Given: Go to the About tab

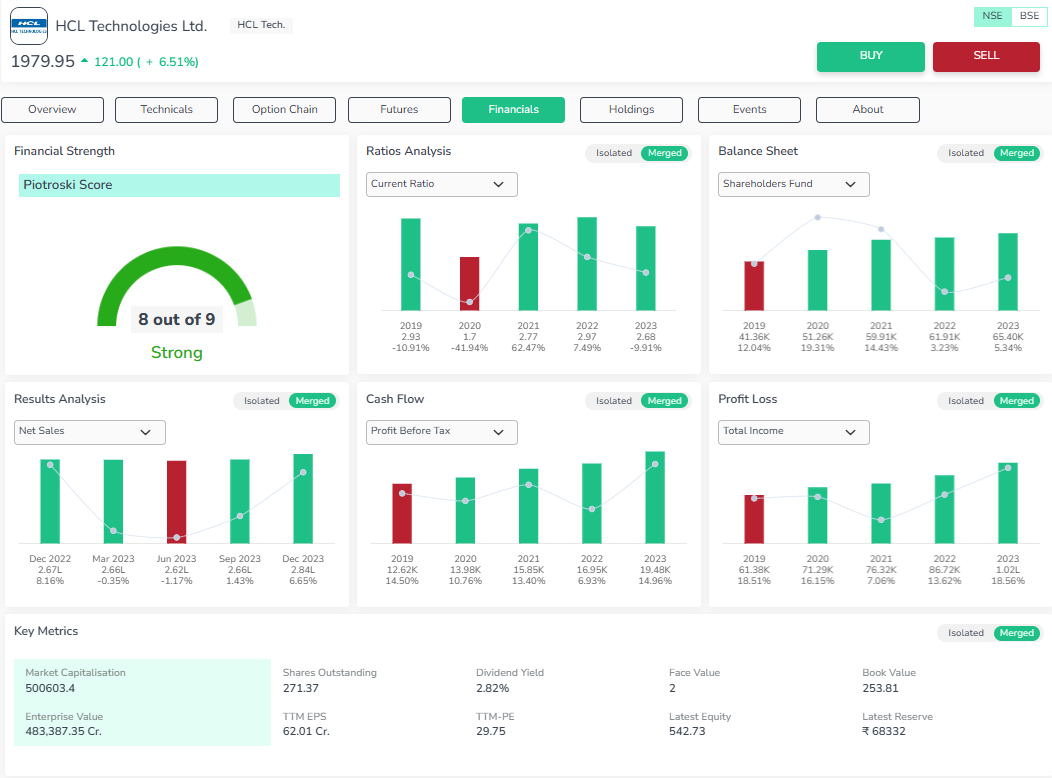Looking at the screenshot, I should pyautogui.click(x=867, y=110).
